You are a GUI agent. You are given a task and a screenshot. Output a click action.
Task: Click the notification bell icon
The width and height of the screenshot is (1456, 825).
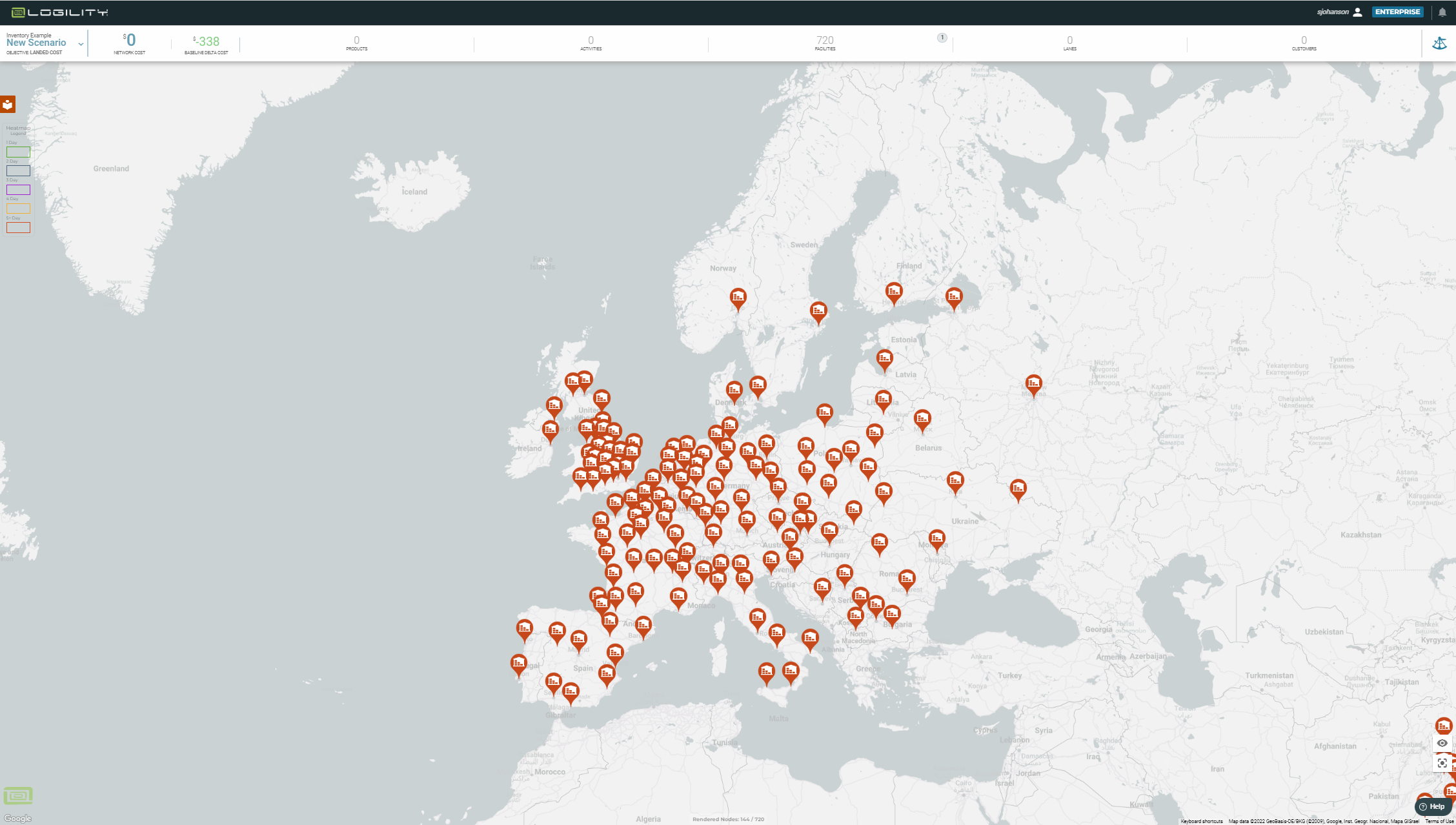pos(1442,12)
